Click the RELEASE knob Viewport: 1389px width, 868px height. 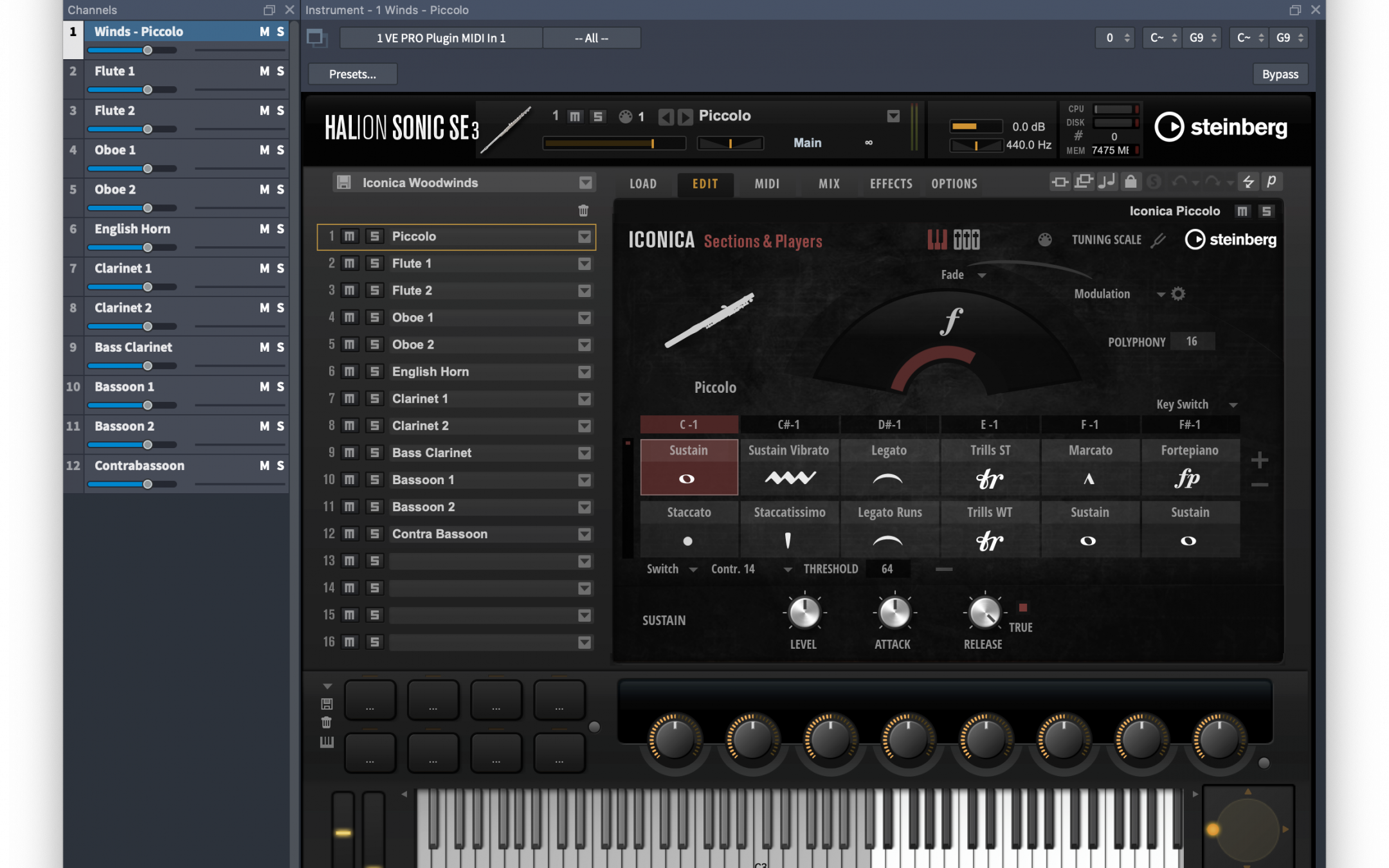click(x=983, y=613)
